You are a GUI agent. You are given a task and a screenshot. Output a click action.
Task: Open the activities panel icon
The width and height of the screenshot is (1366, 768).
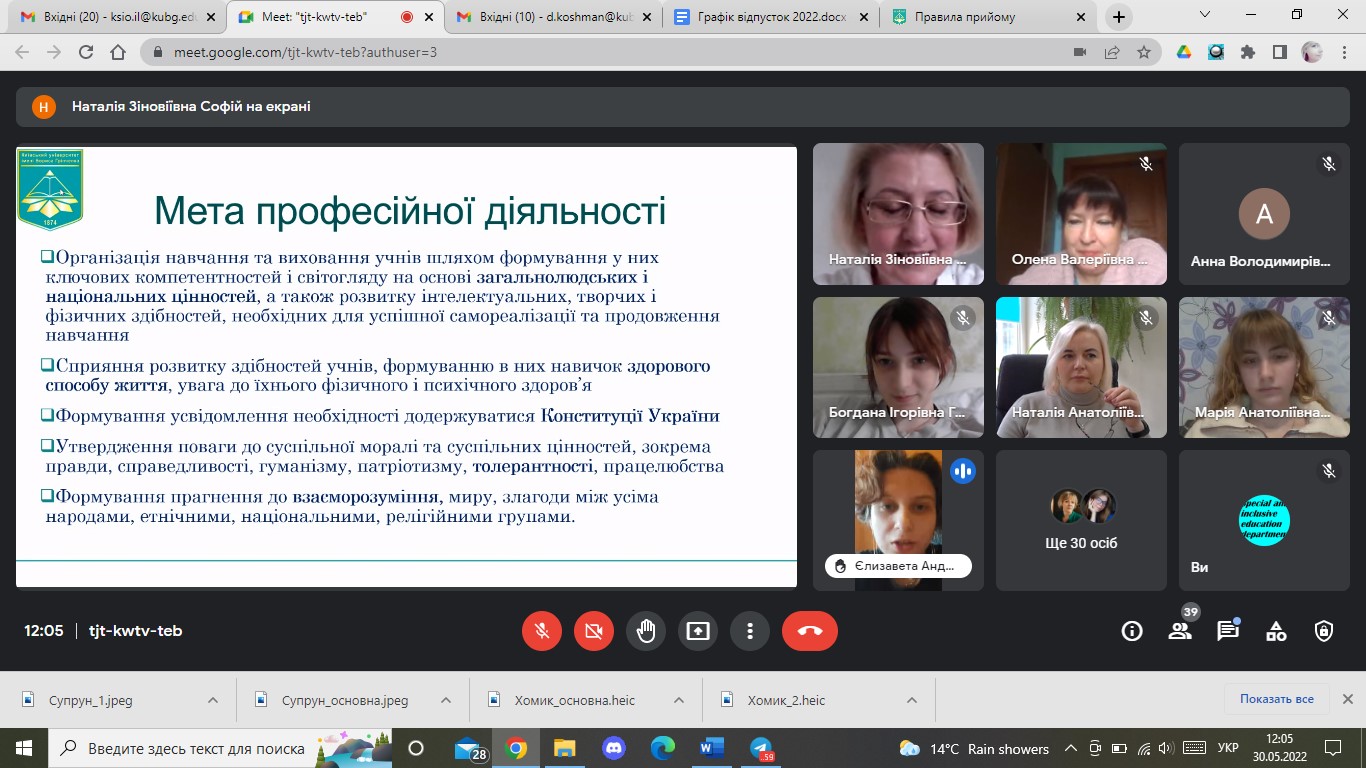1276,631
